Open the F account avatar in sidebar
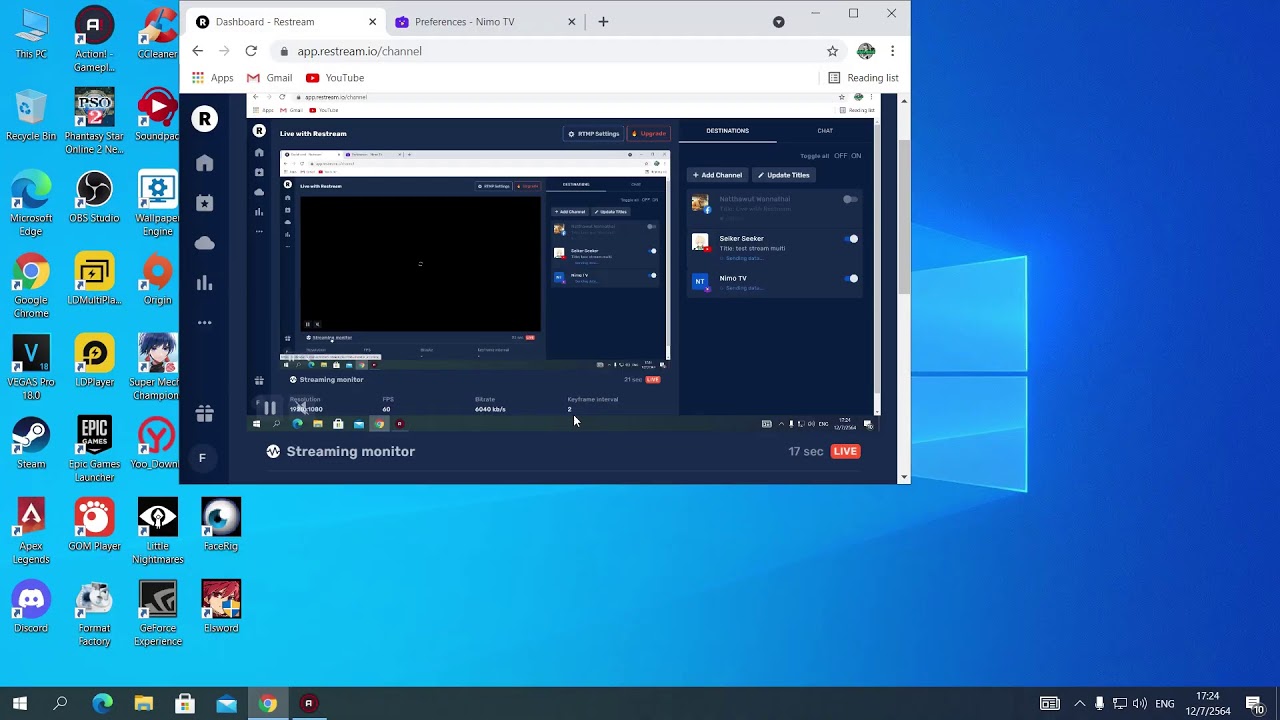 tap(202, 458)
